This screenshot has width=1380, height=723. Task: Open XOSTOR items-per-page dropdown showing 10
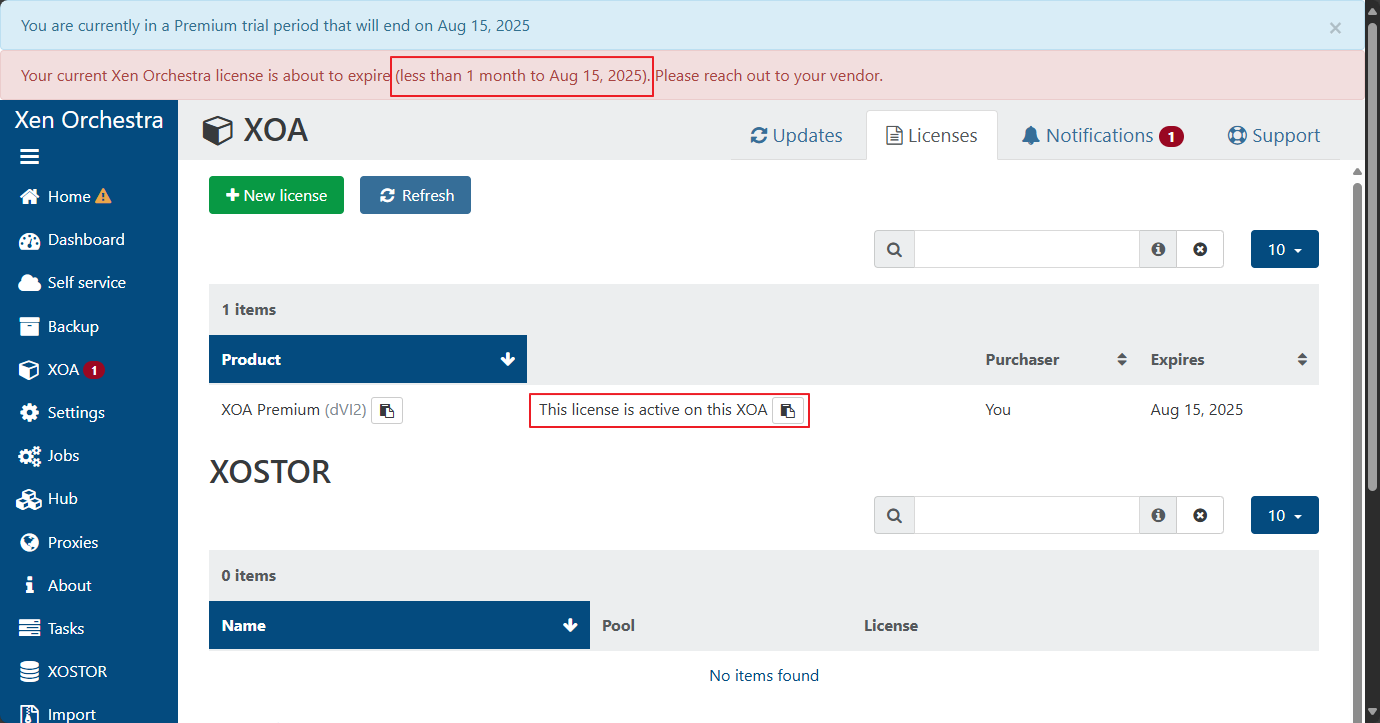point(1284,515)
